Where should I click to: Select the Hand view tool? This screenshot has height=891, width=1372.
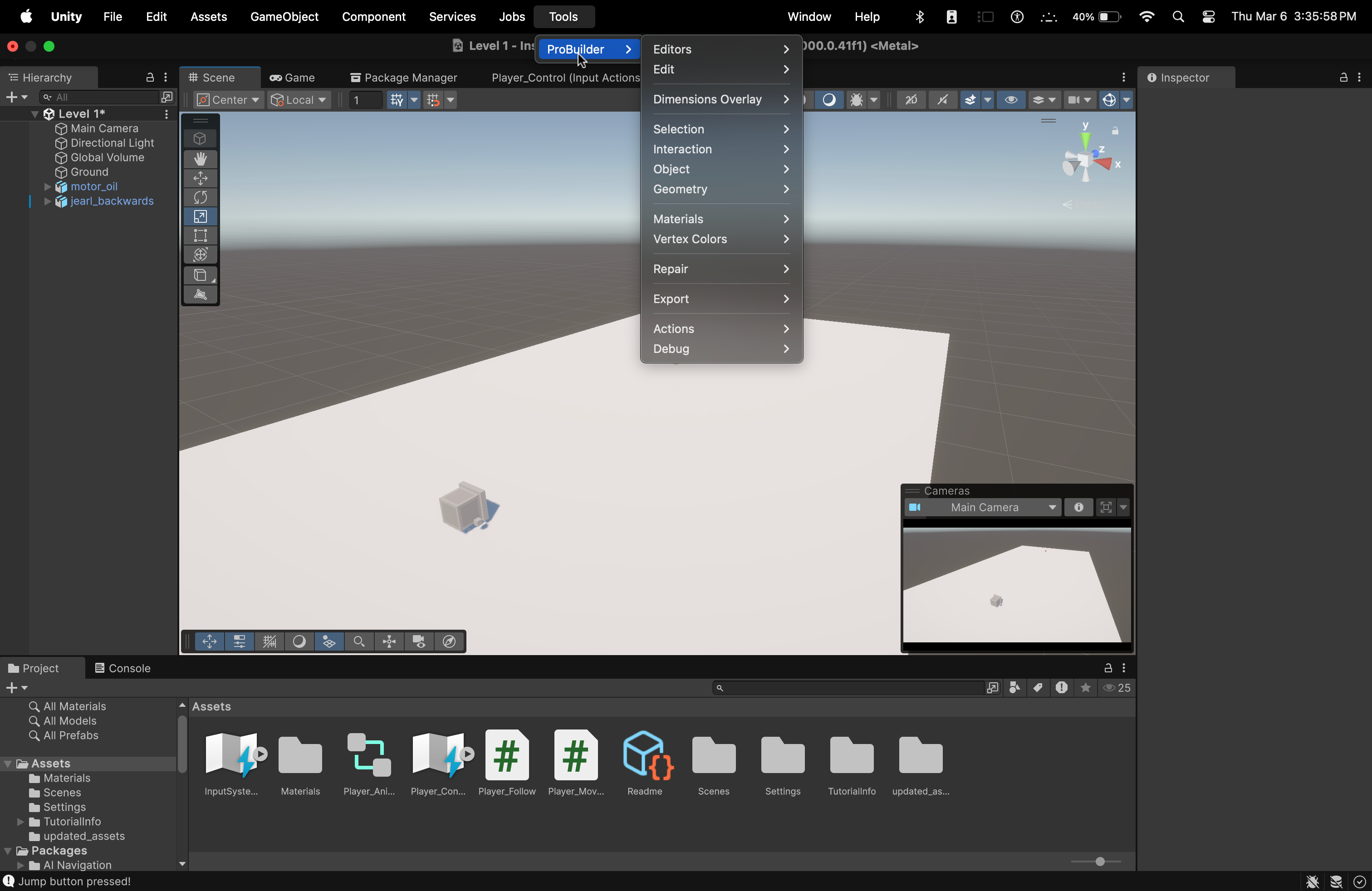point(200,159)
